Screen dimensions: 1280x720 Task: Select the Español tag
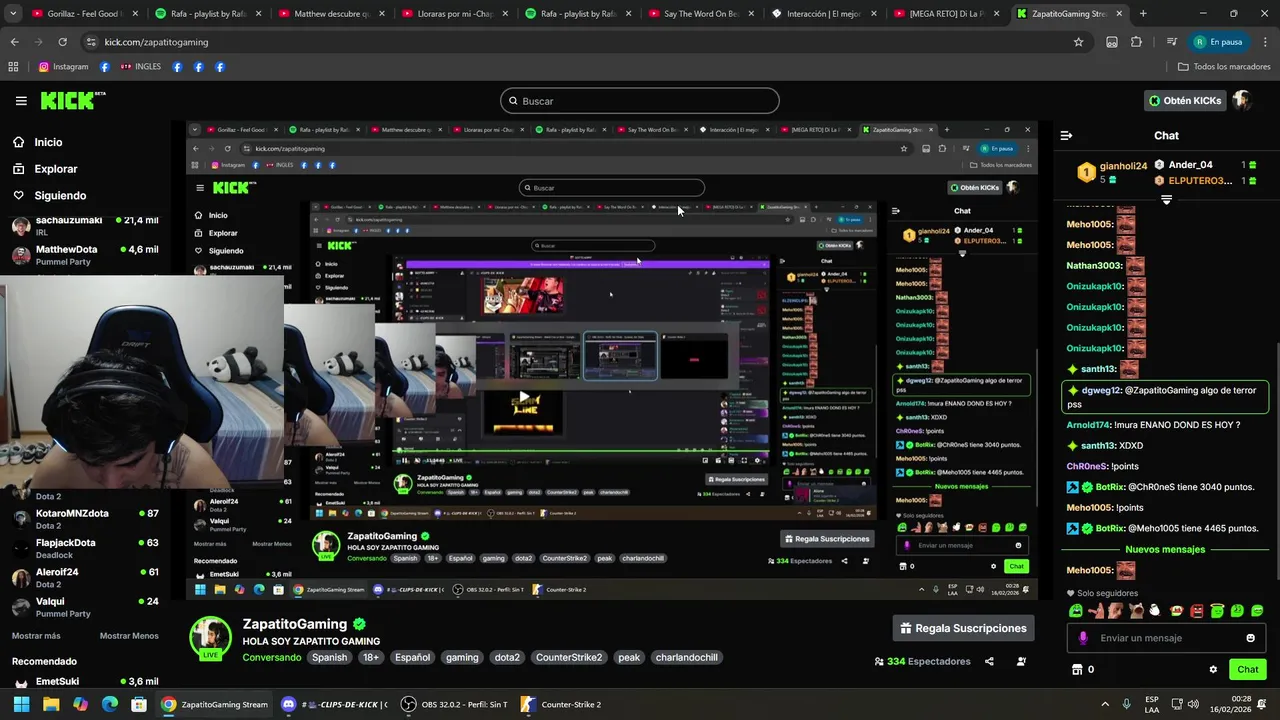[412, 658]
